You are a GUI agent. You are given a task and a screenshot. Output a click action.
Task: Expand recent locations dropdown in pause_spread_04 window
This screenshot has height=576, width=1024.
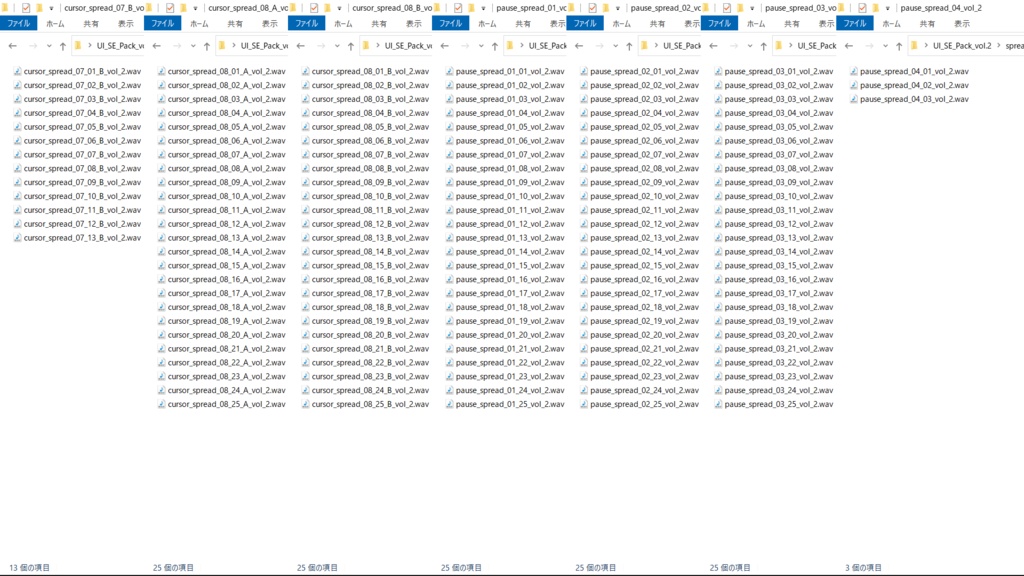(x=886, y=46)
